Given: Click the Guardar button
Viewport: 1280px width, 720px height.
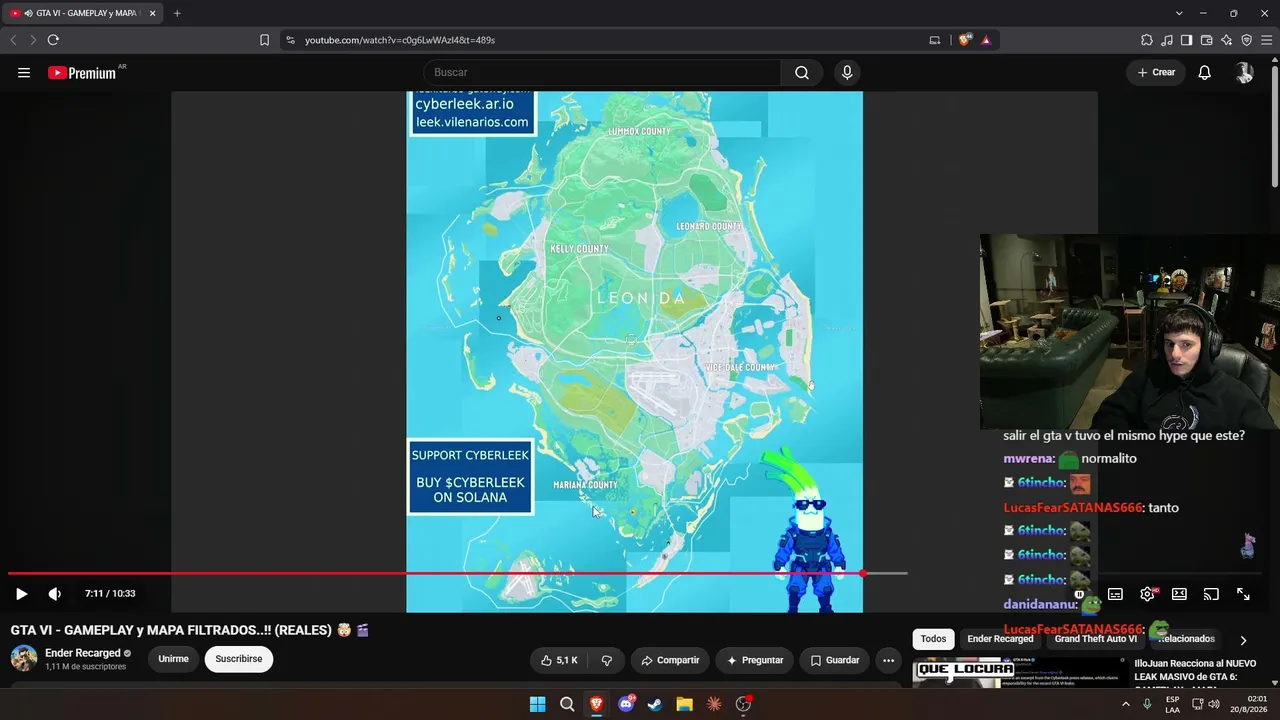Looking at the screenshot, I should pyautogui.click(x=834, y=660).
